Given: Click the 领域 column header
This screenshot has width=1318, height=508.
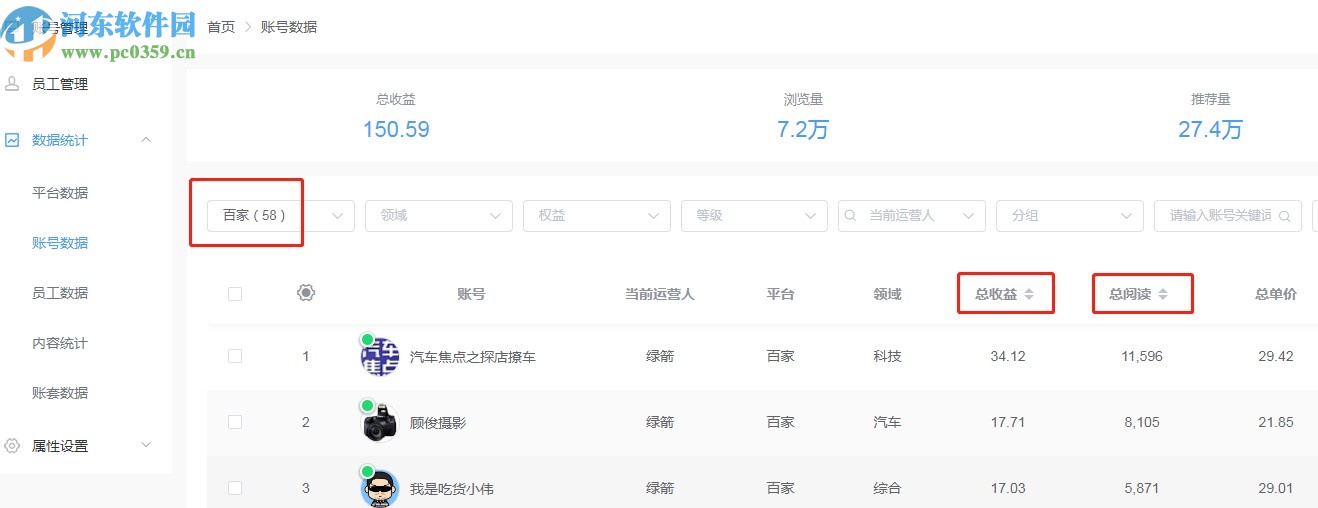Looking at the screenshot, I should [887, 294].
